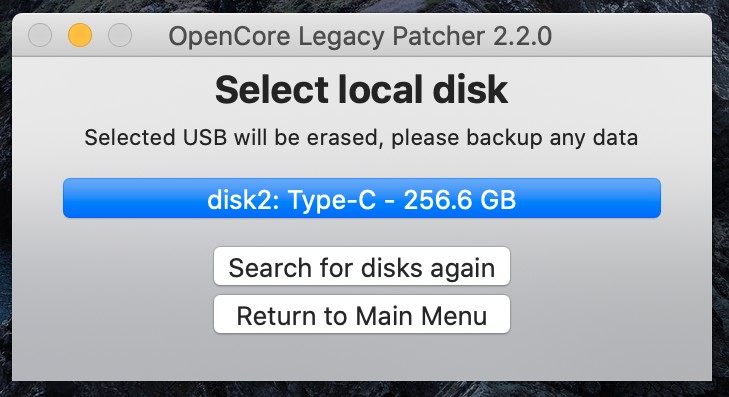Click the 256.6 GB size label
Viewport: 729px width, 397px height.
tap(460, 200)
